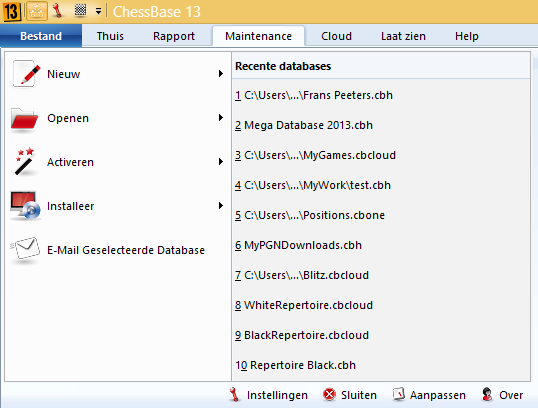The image size is (538, 408).
Task: Select the Installeer menu entry
Action: click(x=117, y=206)
